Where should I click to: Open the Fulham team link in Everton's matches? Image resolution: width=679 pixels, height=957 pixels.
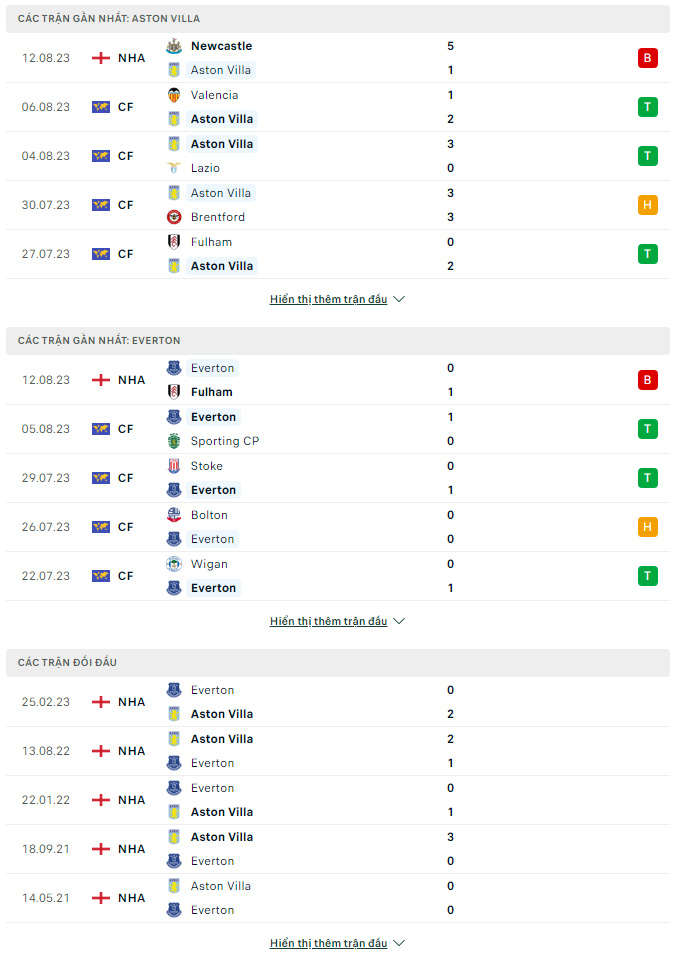point(211,392)
